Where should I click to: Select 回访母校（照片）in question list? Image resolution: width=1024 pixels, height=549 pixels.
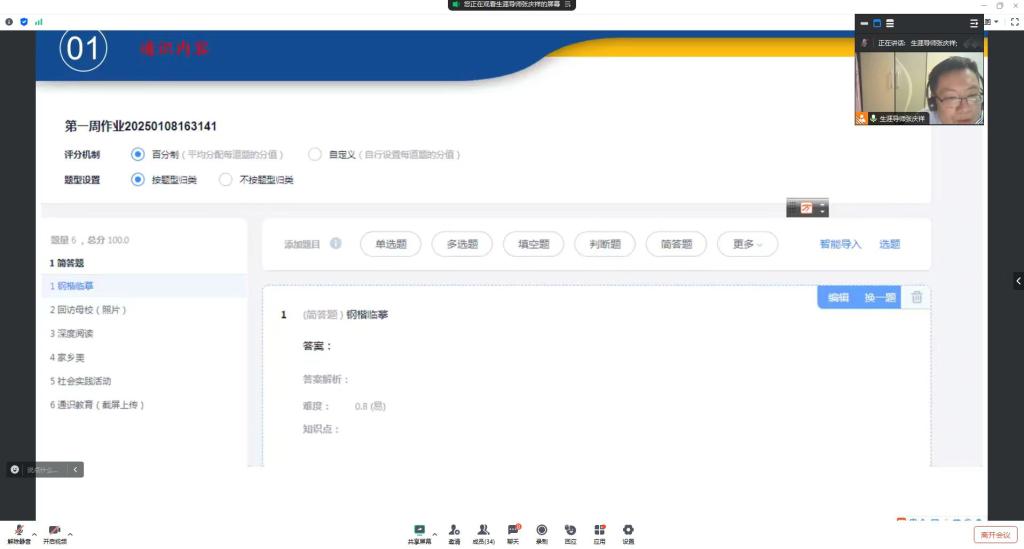pos(89,310)
